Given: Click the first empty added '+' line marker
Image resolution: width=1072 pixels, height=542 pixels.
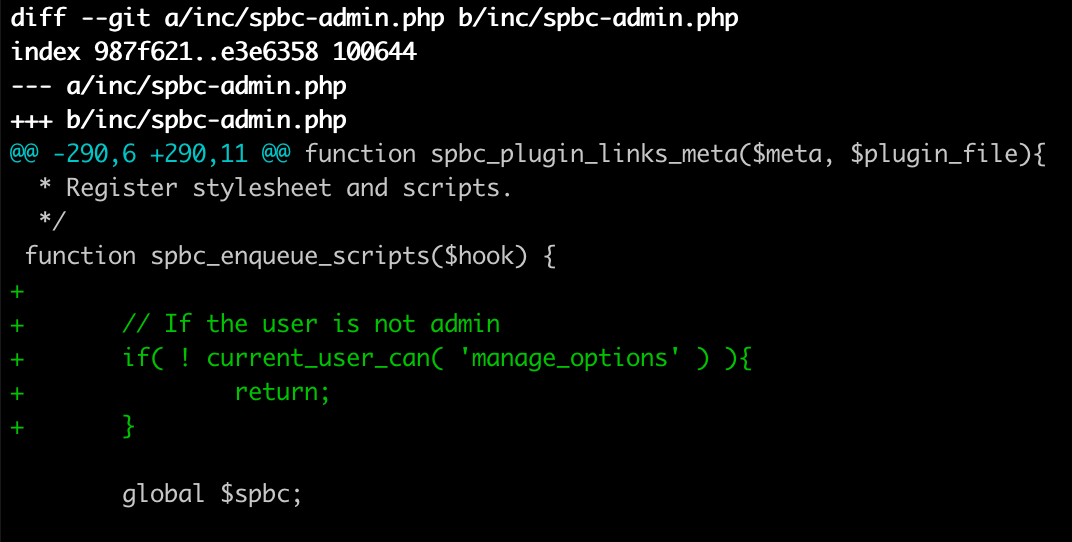Looking at the screenshot, I should coord(18,291).
